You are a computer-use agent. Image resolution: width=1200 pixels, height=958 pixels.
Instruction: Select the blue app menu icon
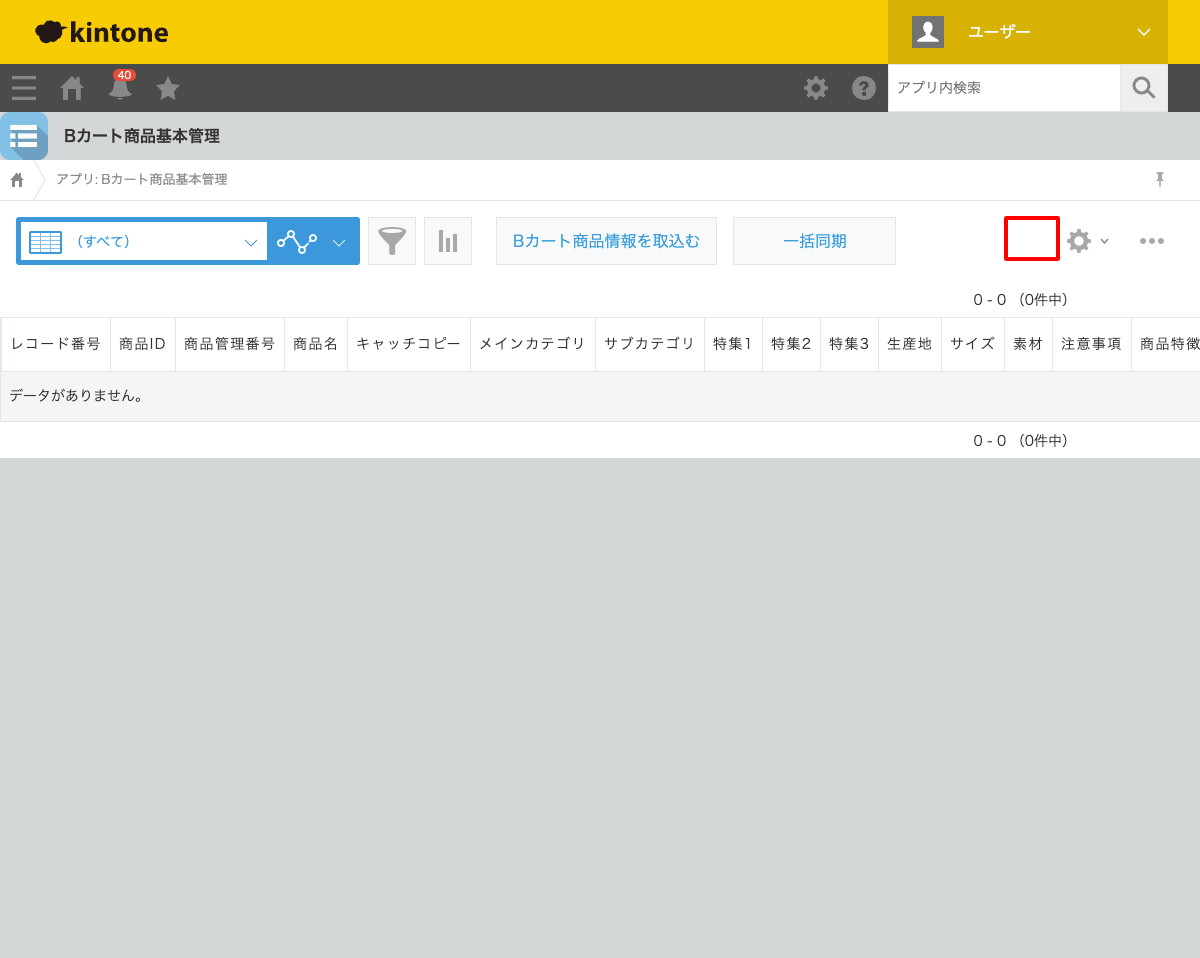pos(24,136)
